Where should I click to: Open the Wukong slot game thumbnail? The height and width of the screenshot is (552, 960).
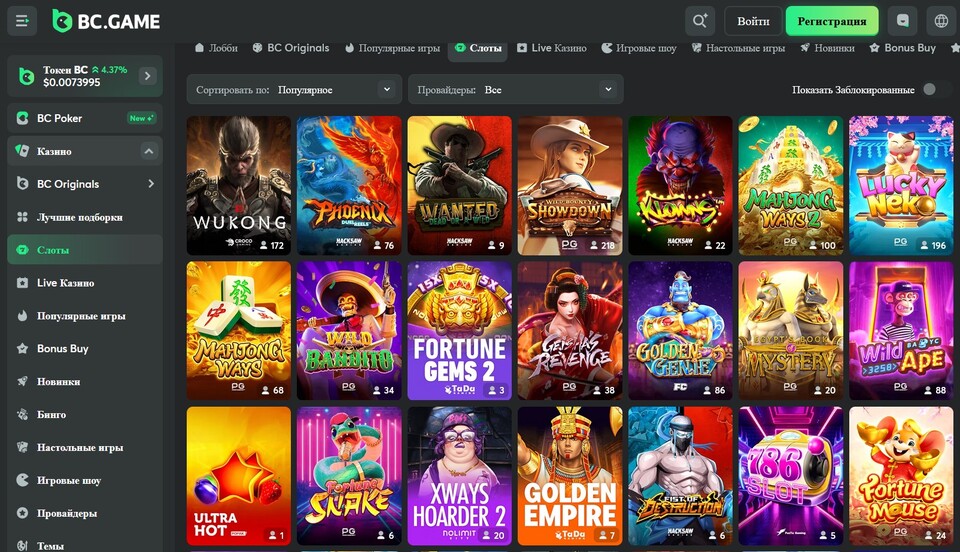point(239,185)
